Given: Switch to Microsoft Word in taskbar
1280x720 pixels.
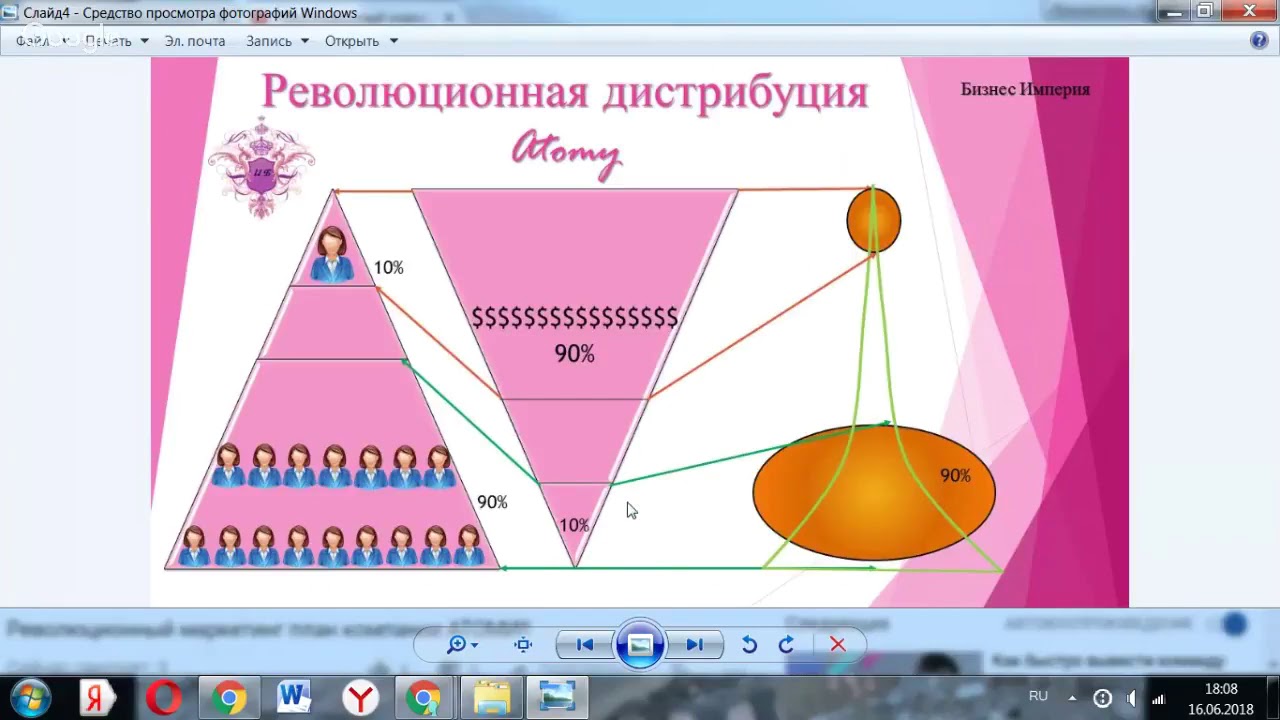Looking at the screenshot, I should [x=294, y=698].
